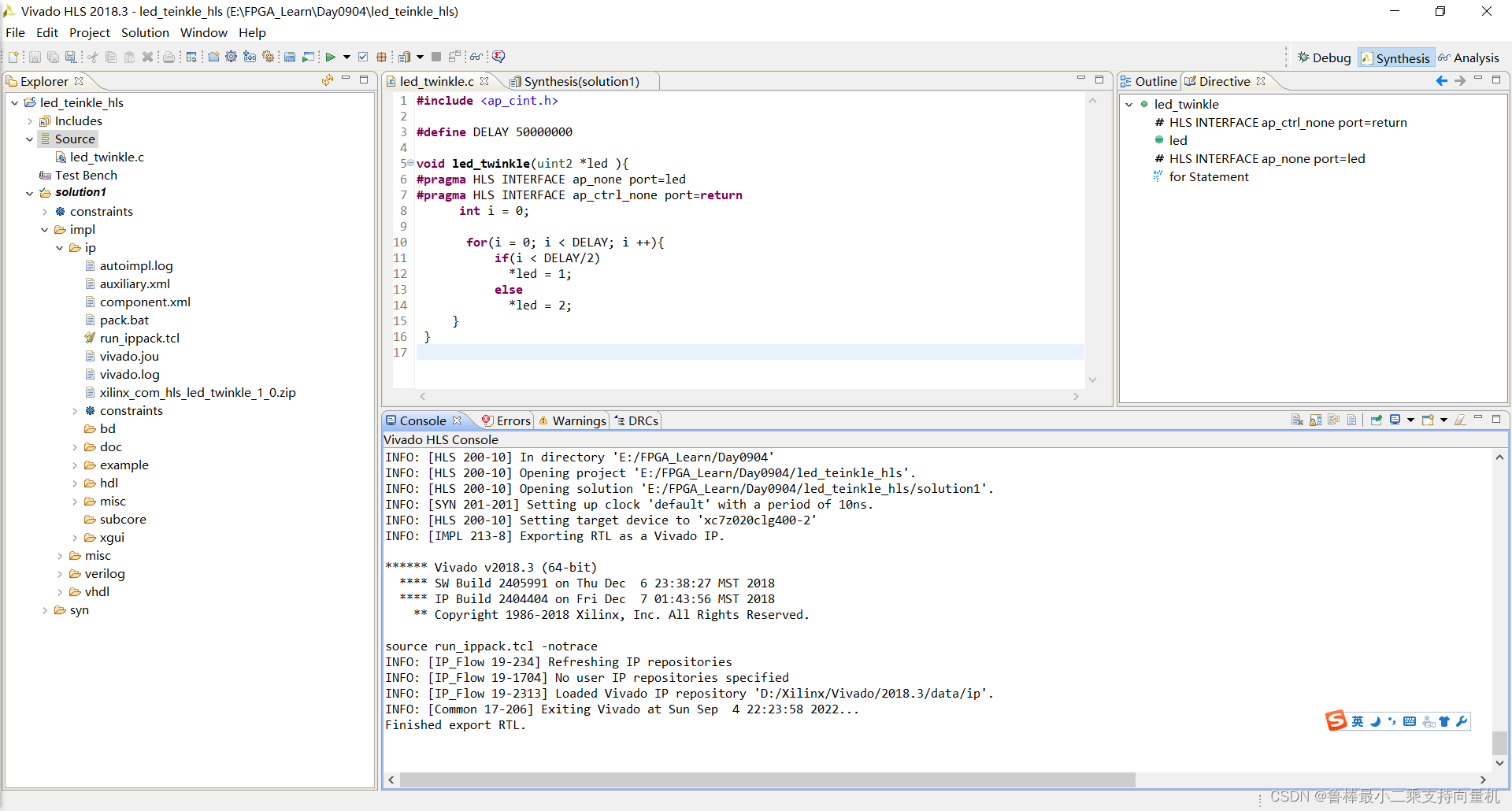
Task: Collapse the Source folder node
Action: (30, 139)
